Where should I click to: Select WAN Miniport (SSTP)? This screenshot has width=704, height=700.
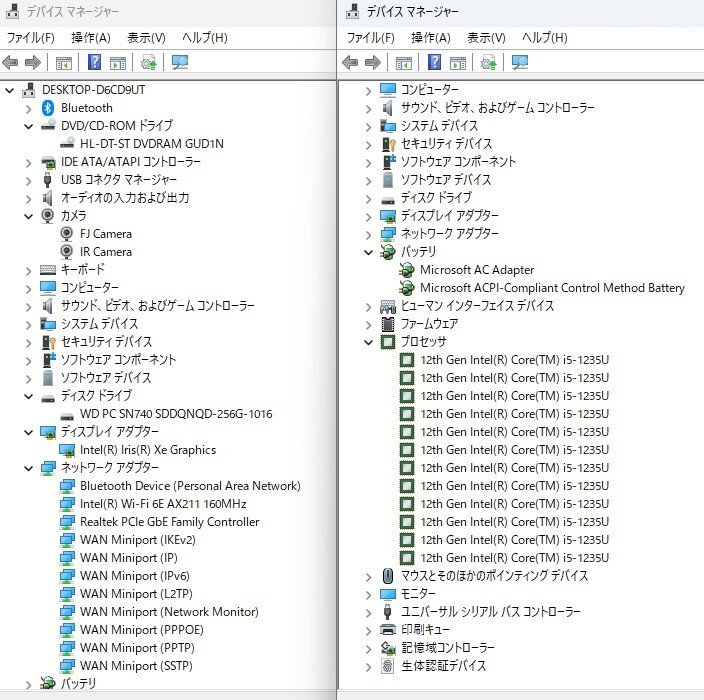(x=136, y=665)
